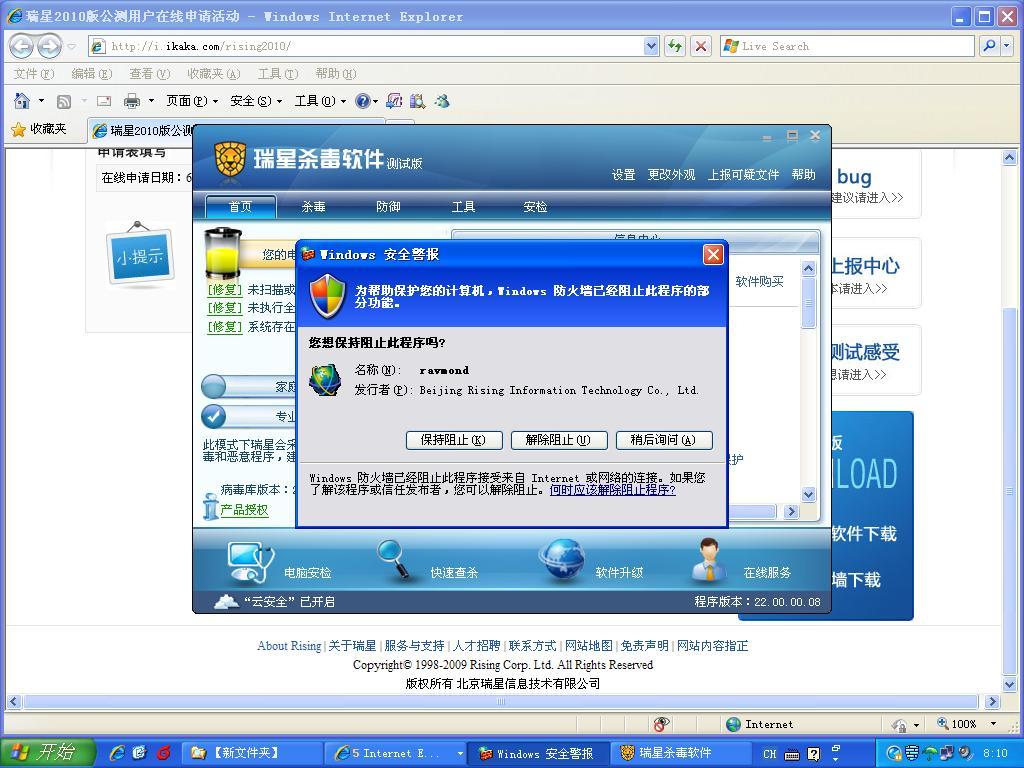Expand the Print button dropdown arrow
The image size is (1024, 768).
152,101
